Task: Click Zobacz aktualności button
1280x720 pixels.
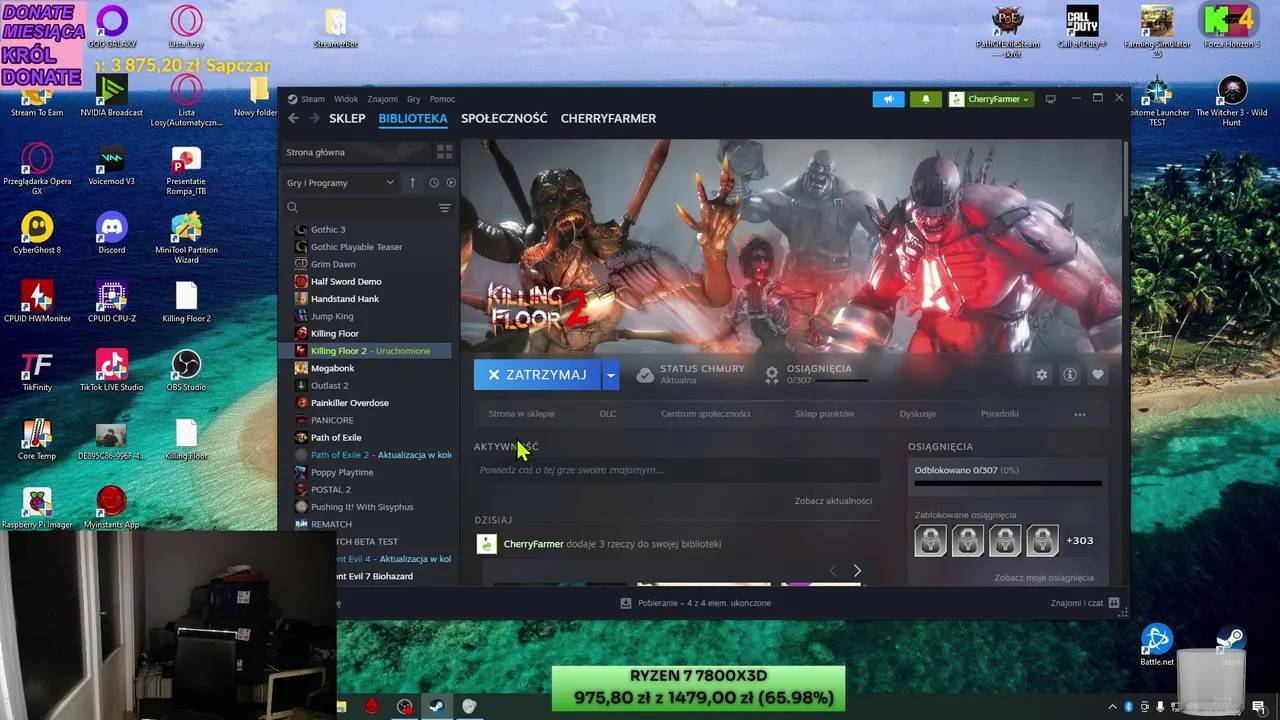Action: (833, 501)
